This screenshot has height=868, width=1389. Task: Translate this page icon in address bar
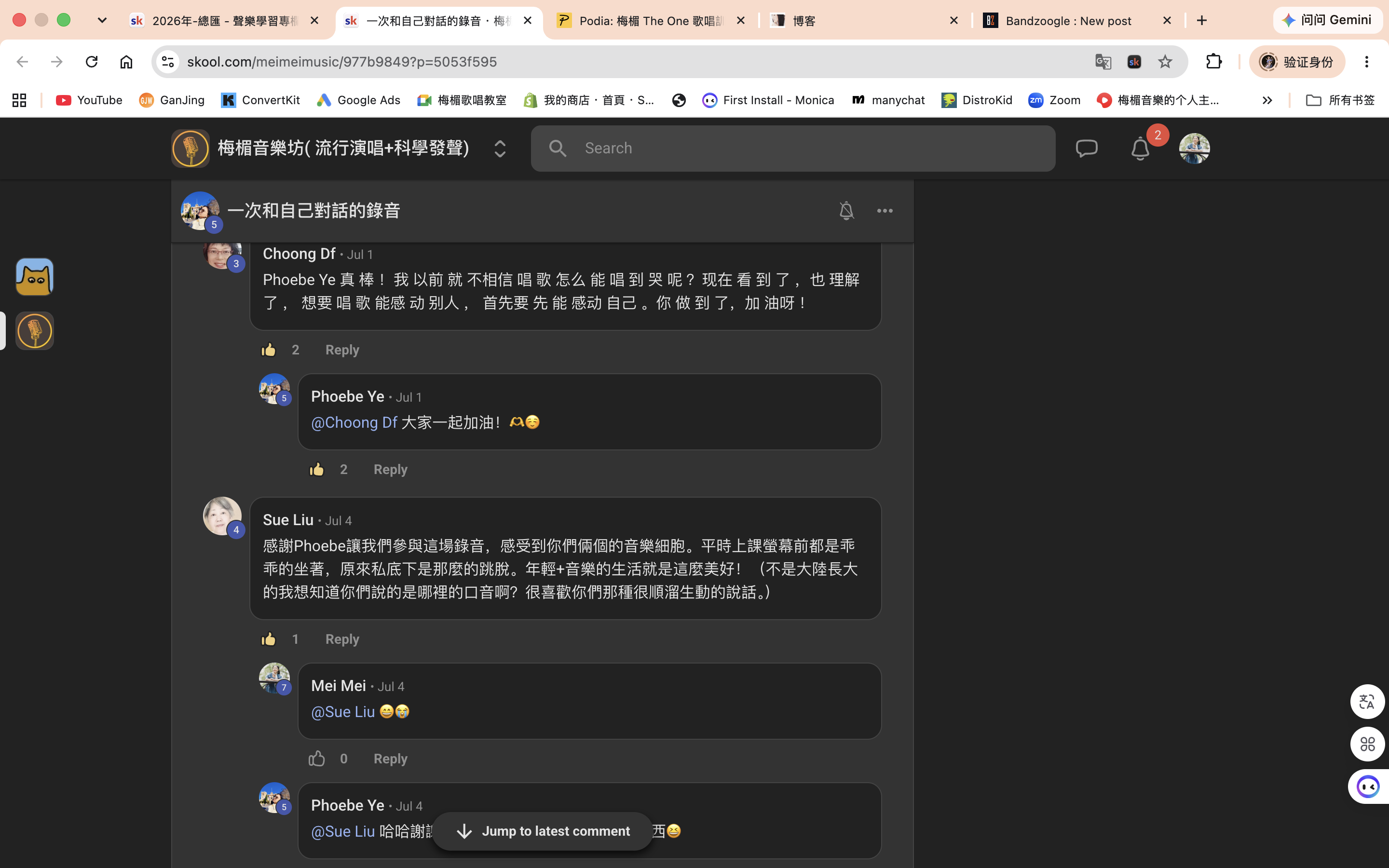pyautogui.click(x=1103, y=61)
